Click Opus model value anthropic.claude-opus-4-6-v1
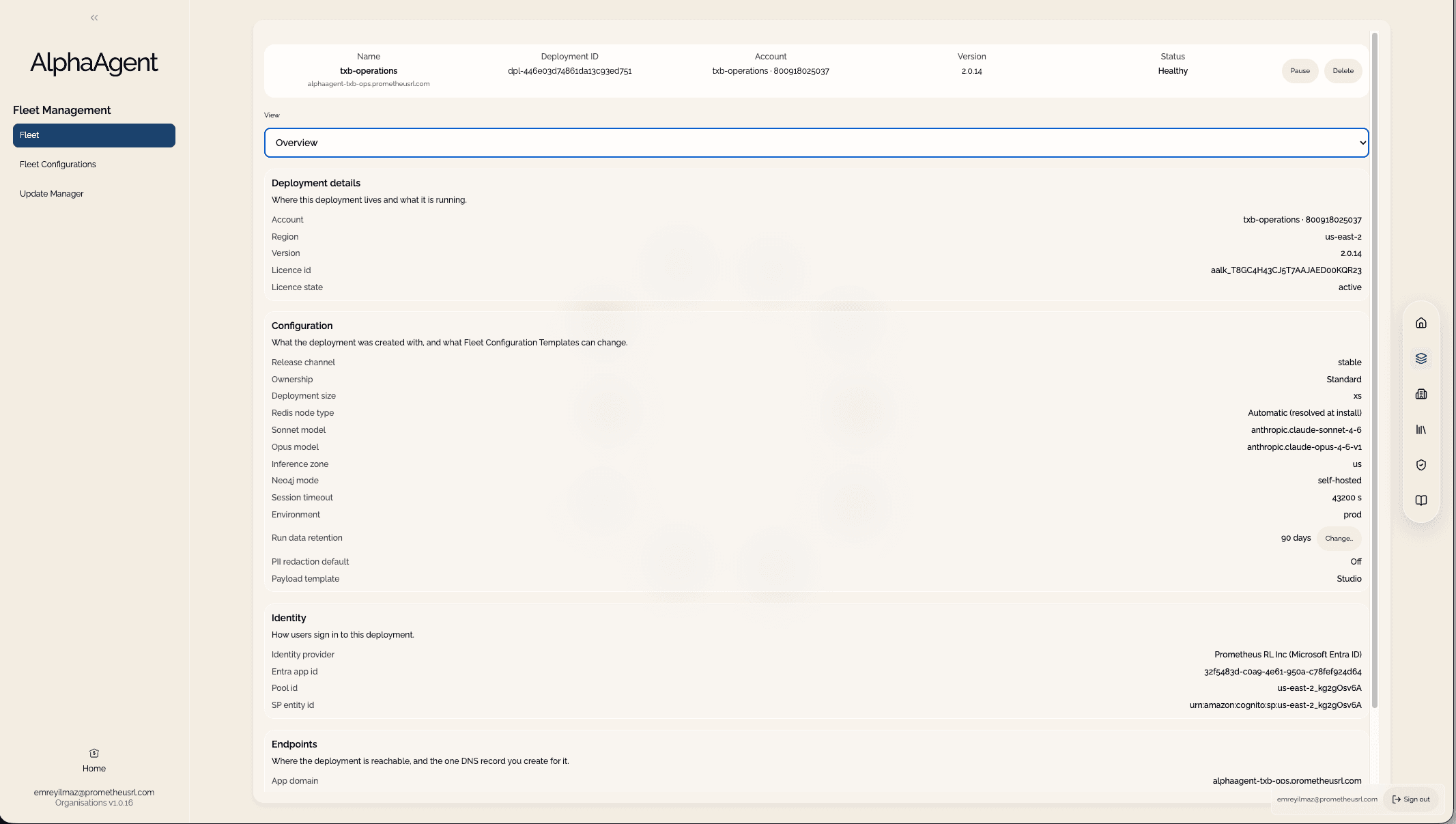This screenshot has width=1456, height=824. click(1304, 447)
